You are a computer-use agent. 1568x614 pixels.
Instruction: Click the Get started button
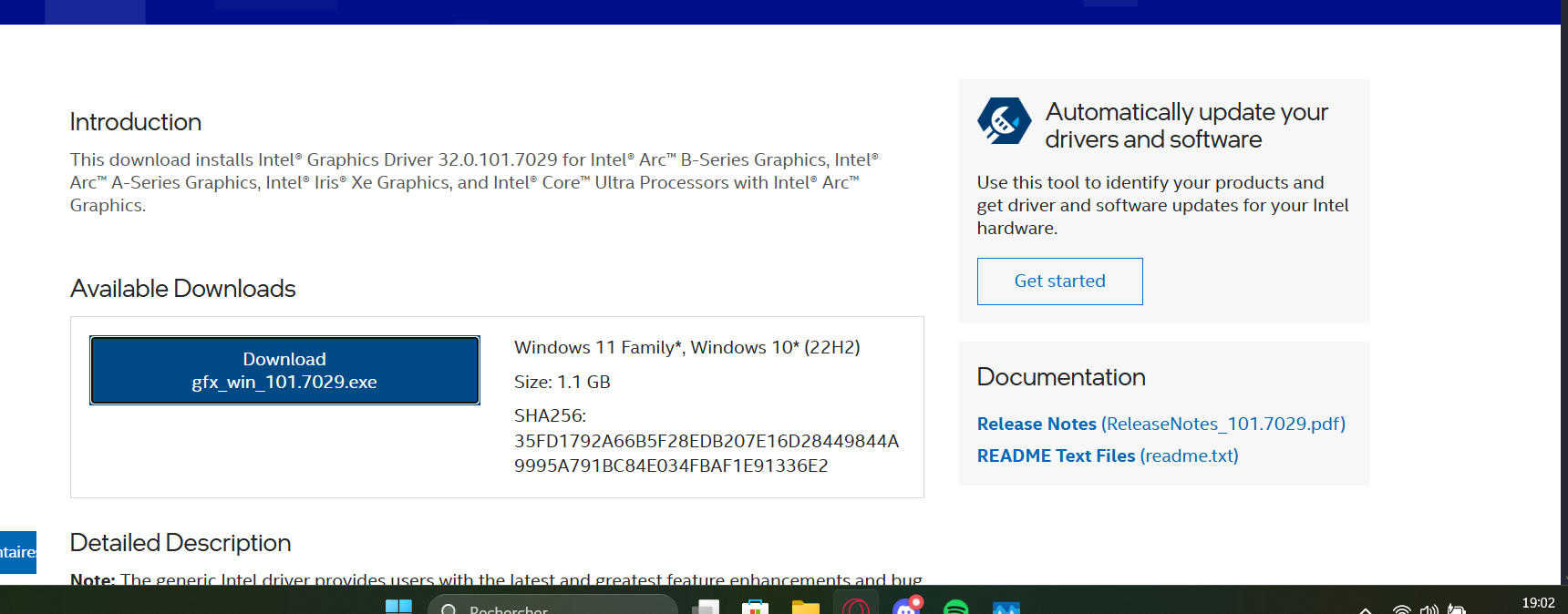(x=1059, y=281)
